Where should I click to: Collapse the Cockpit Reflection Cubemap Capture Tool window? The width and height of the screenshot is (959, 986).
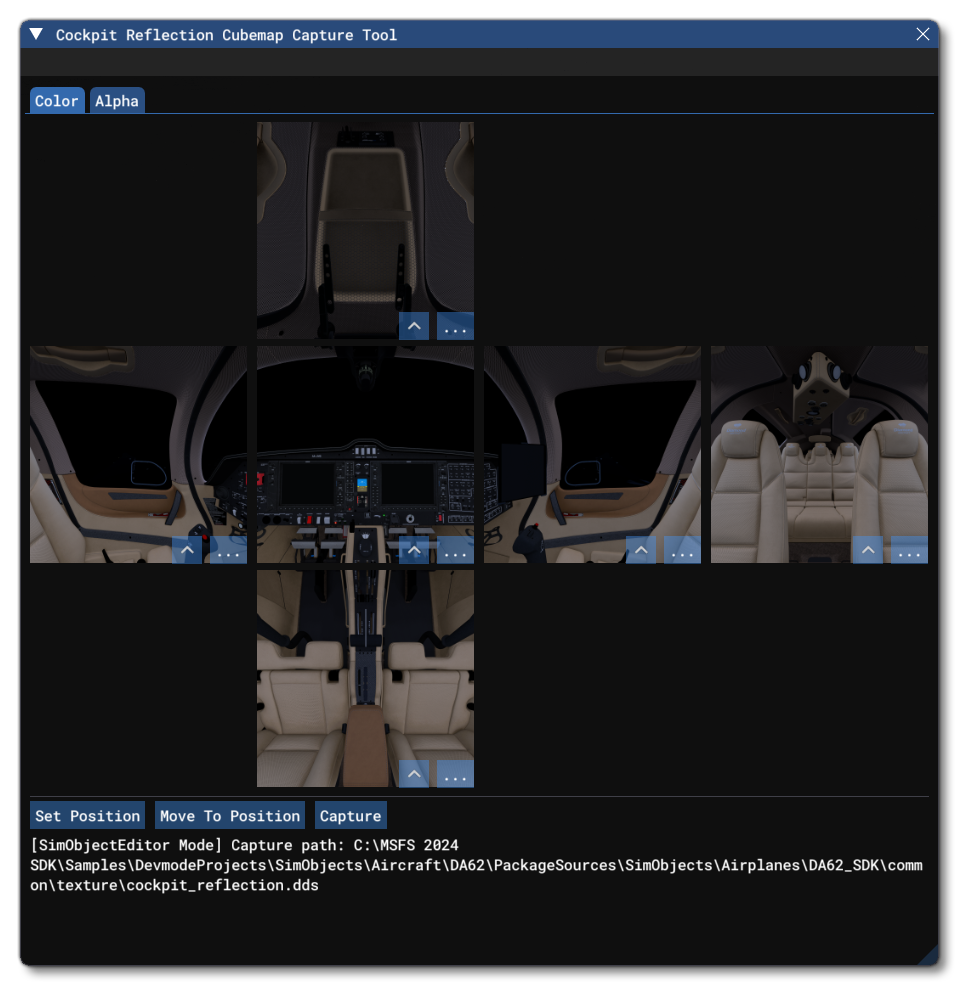coord(36,34)
